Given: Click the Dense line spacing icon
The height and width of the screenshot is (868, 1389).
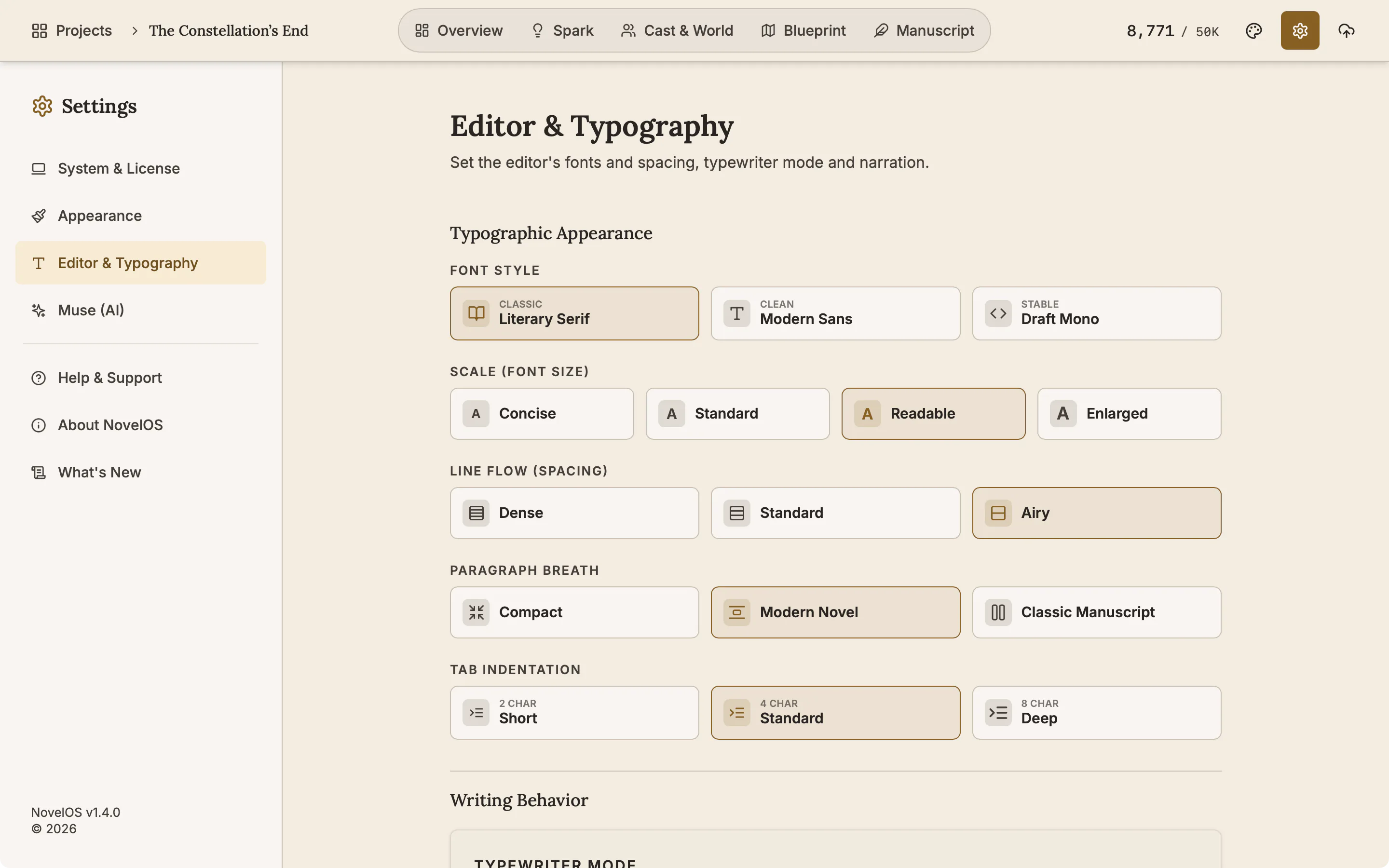Looking at the screenshot, I should click(476, 513).
